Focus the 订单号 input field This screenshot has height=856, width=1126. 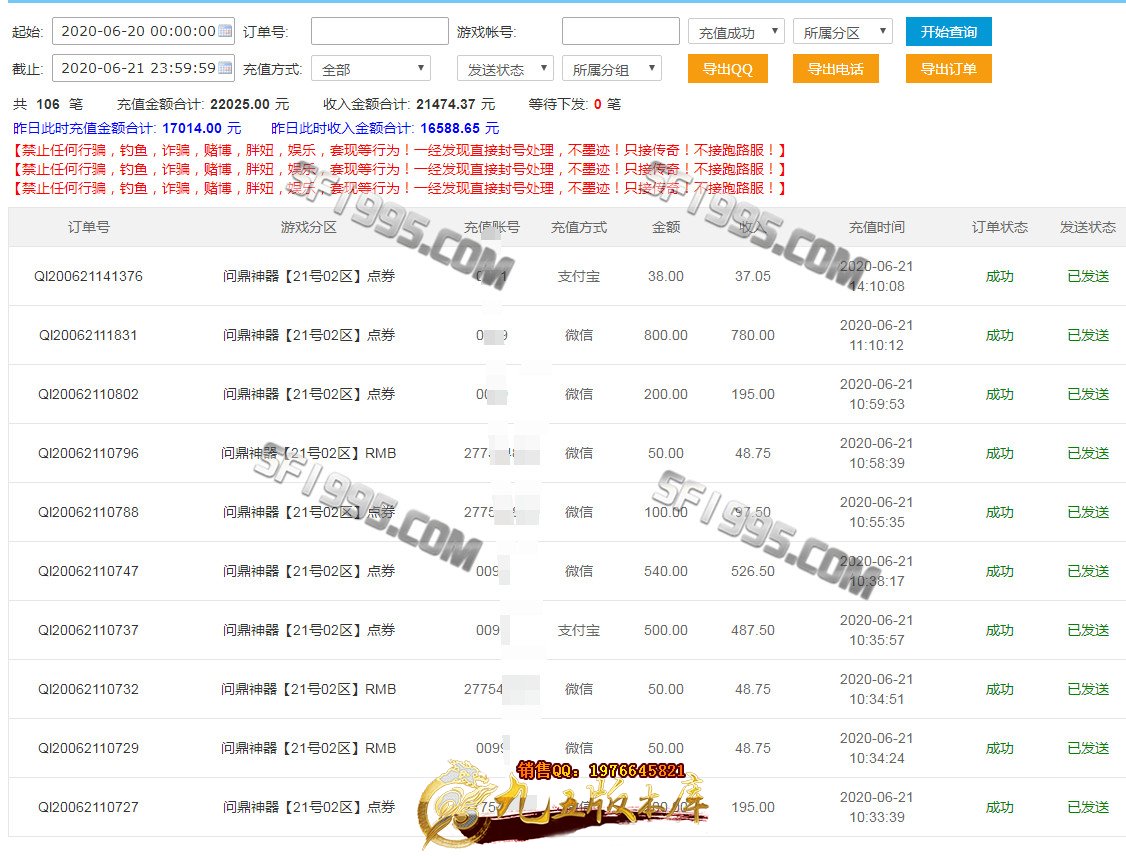[x=379, y=31]
